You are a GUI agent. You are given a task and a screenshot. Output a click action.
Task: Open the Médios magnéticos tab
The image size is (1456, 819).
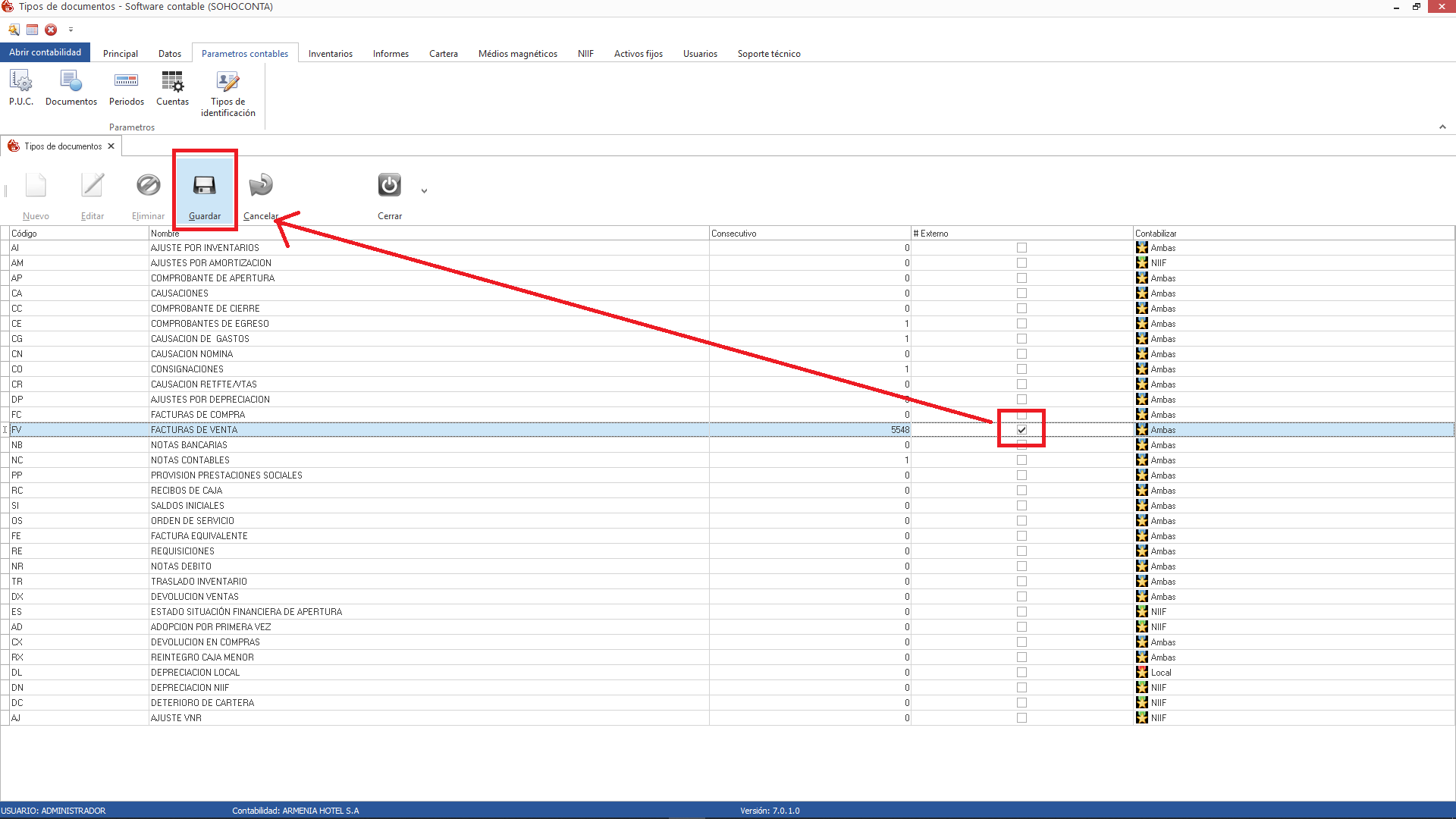coord(517,54)
